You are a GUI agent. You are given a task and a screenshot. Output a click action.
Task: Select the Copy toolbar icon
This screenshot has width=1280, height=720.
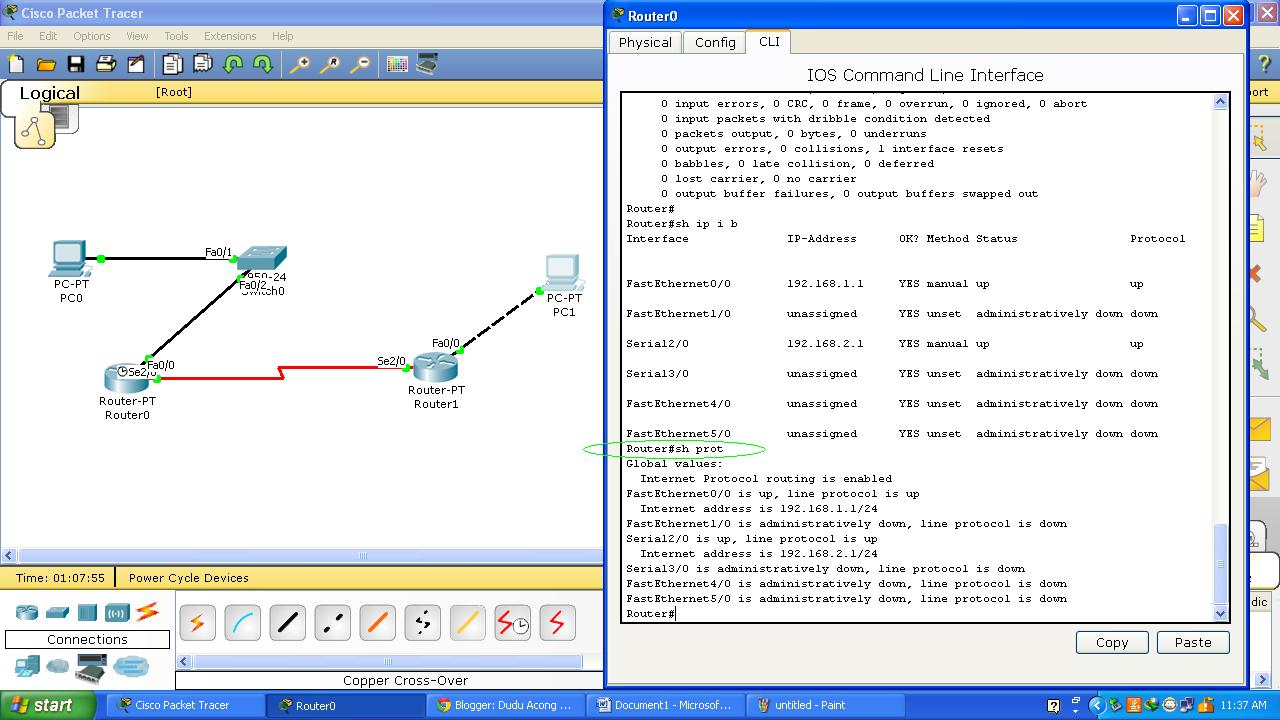[173, 64]
